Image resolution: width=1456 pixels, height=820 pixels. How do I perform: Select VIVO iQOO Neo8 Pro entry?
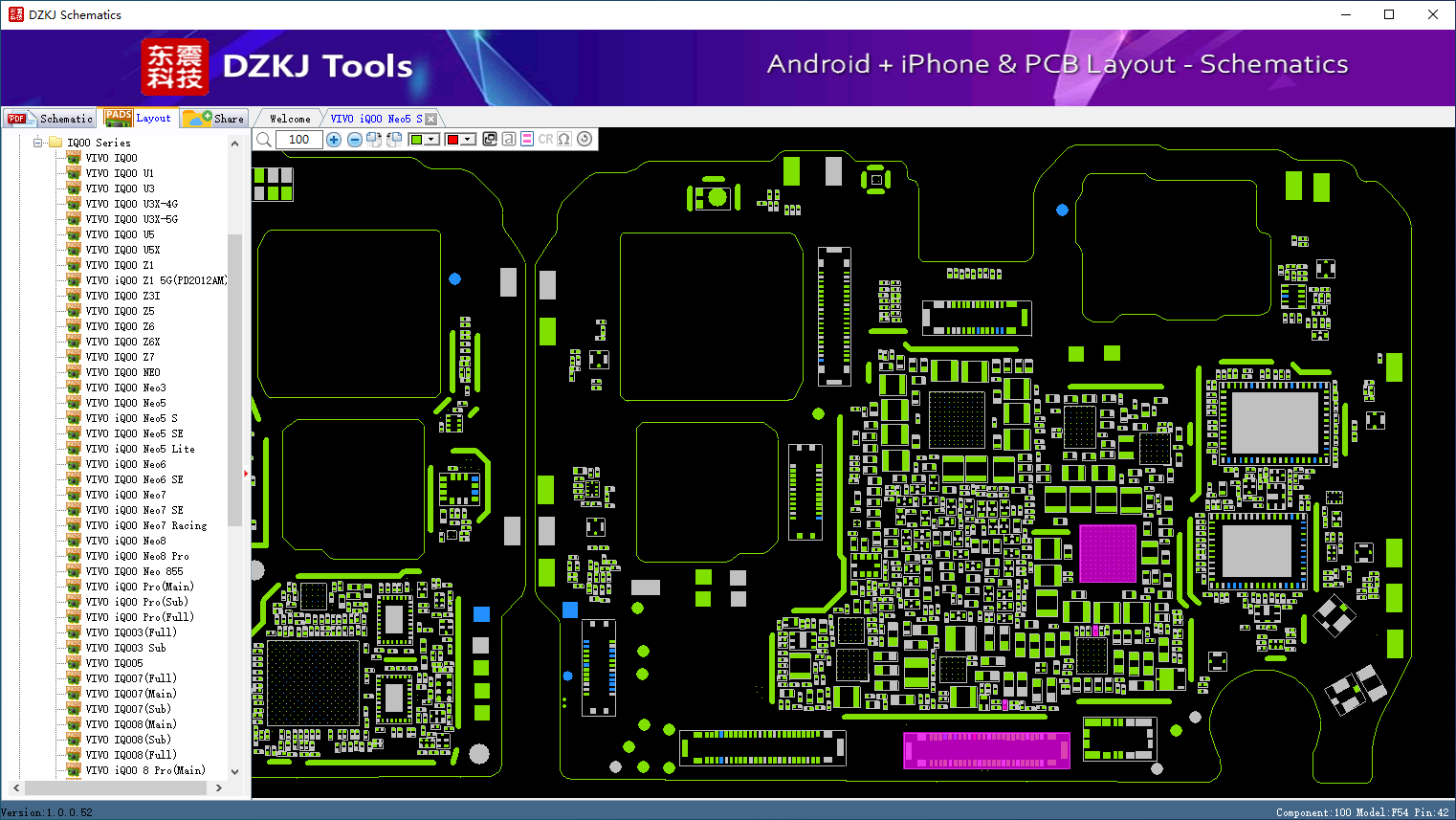pos(138,556)
